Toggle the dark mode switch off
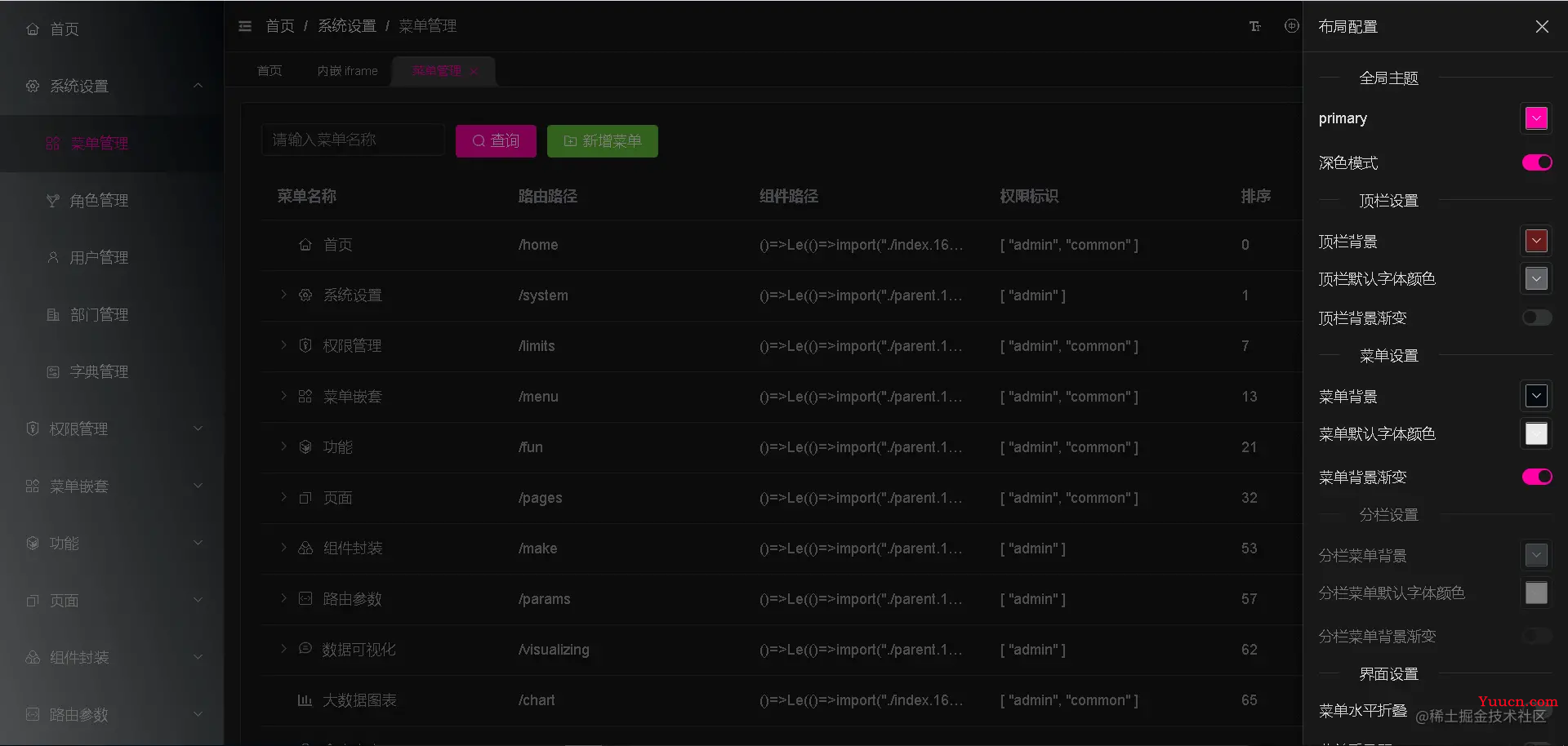 [1536, 162]
